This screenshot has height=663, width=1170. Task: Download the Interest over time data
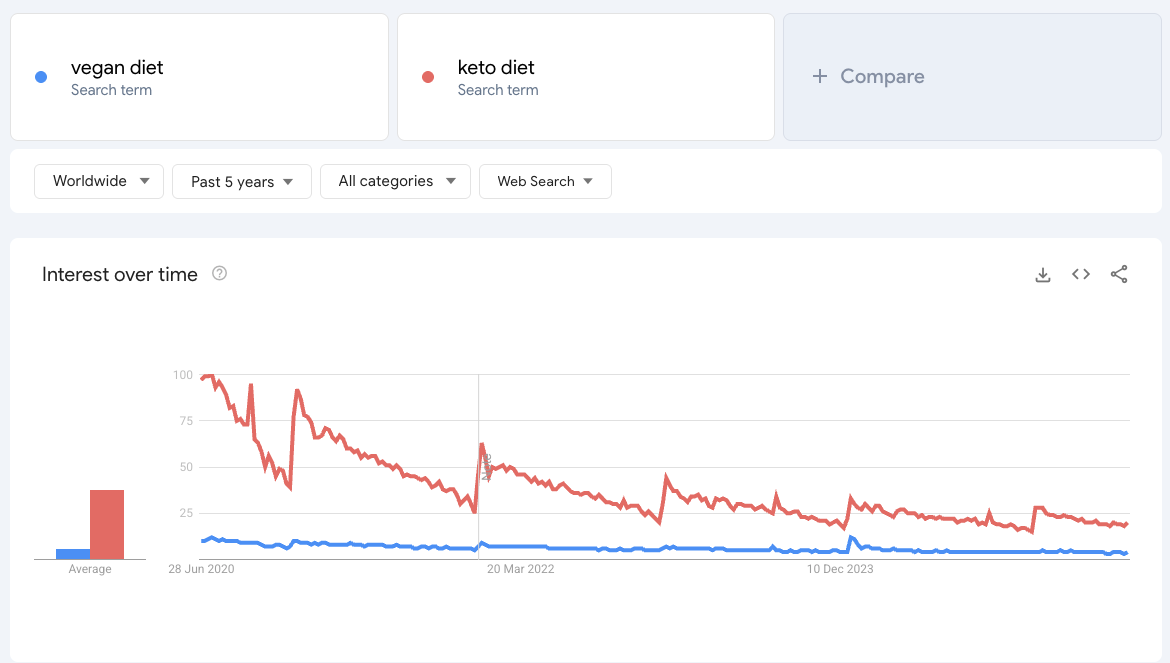point(1043,274)
